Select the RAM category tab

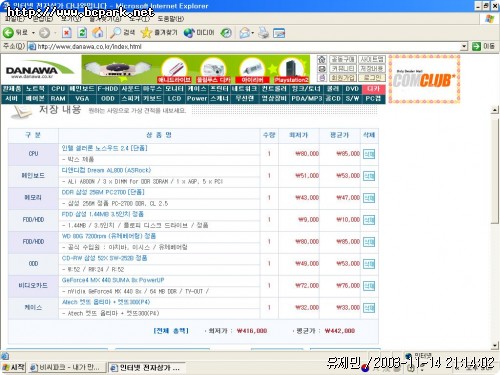tap(58, 98)
